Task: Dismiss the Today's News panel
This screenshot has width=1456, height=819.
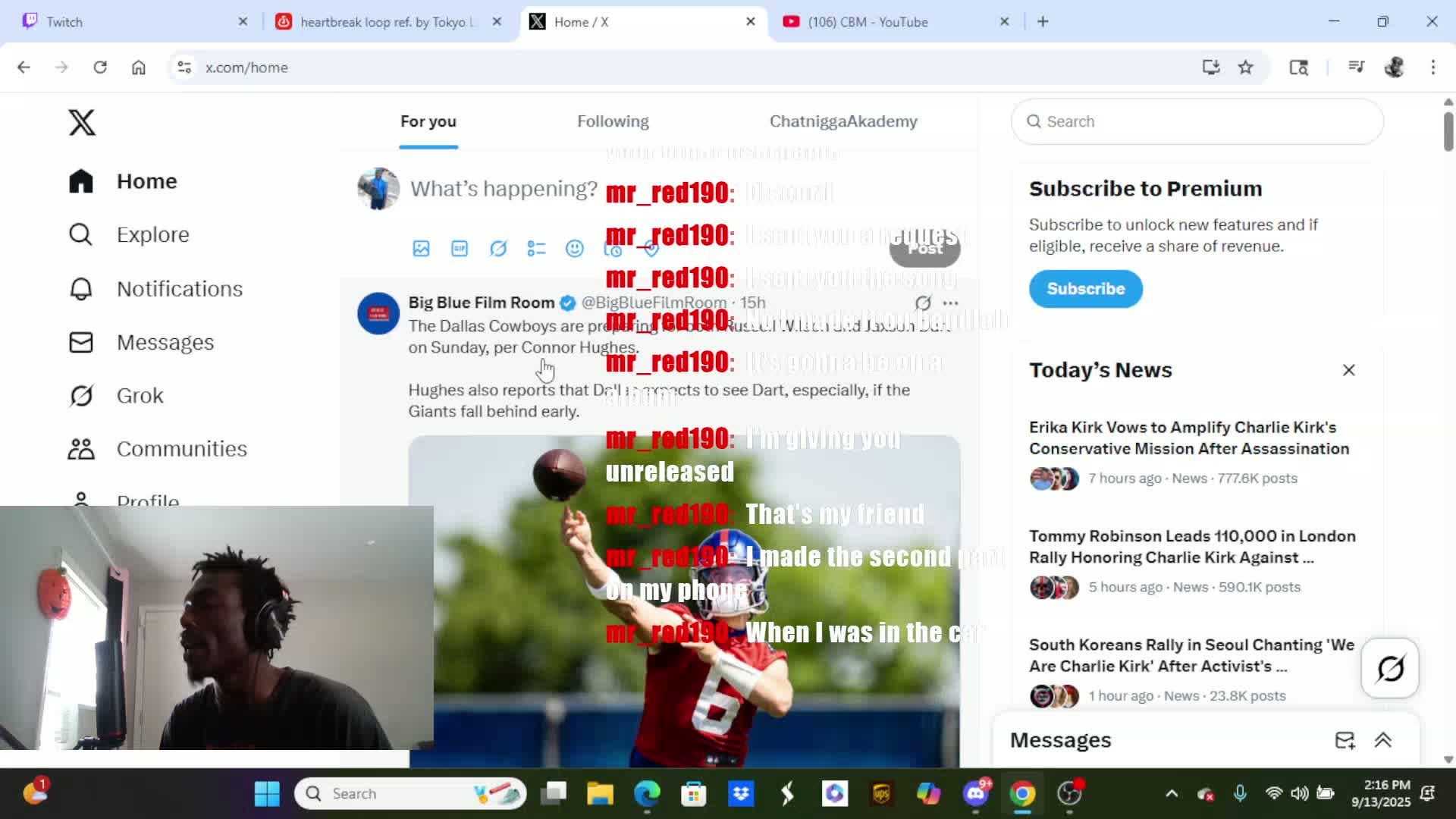Action: click(1348, 370)
